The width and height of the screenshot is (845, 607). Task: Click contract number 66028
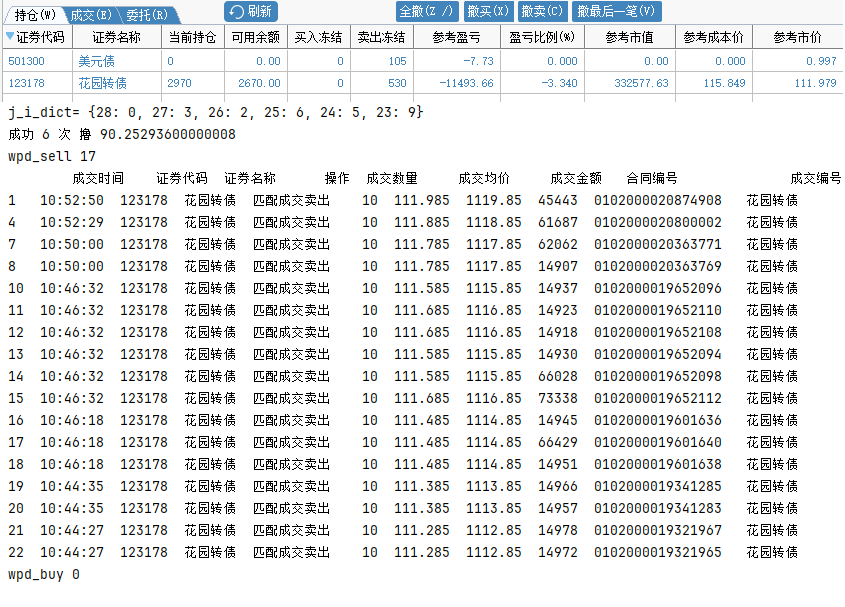pyautogui.click(x=558, y=376)
